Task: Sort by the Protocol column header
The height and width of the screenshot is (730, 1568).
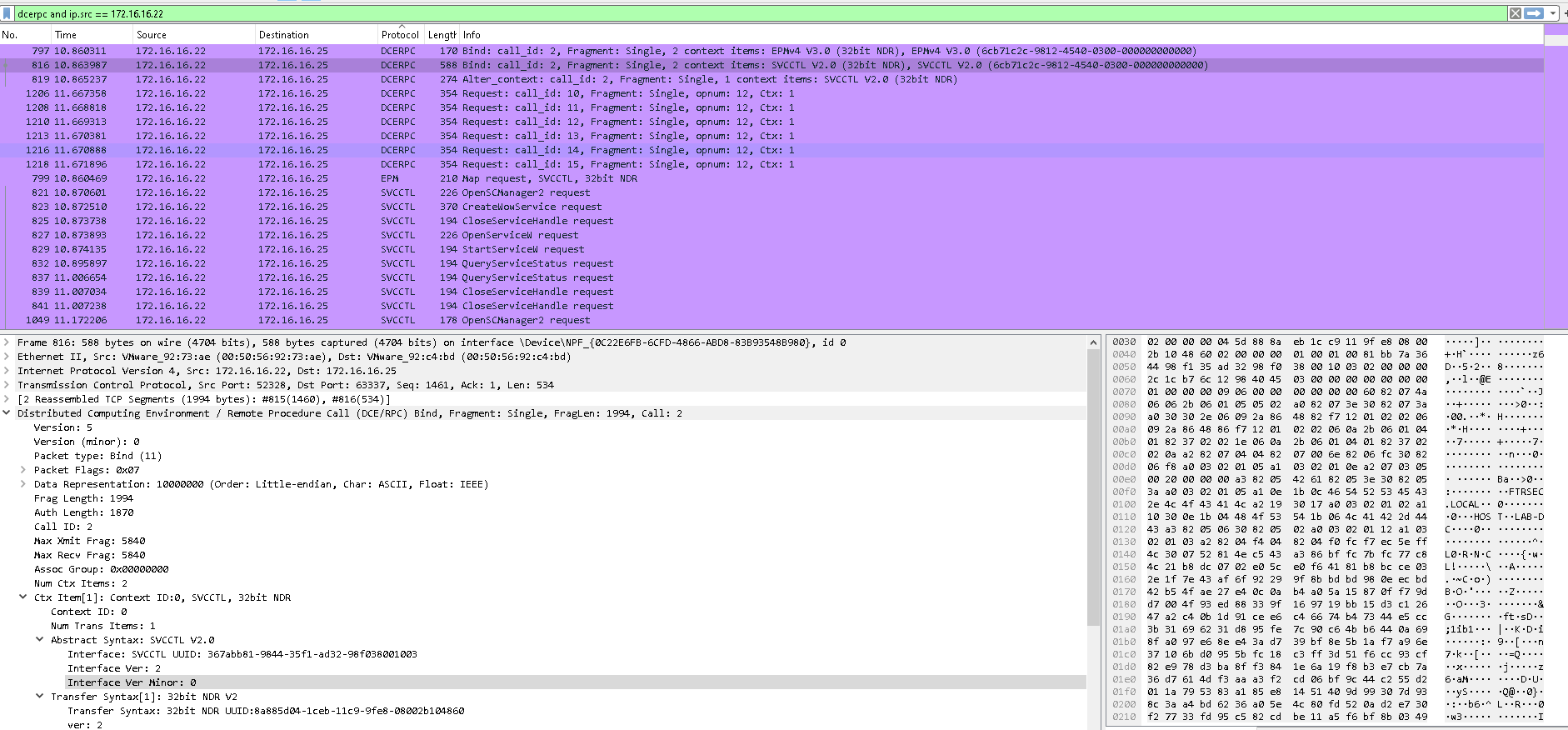Action: [401, 35]
